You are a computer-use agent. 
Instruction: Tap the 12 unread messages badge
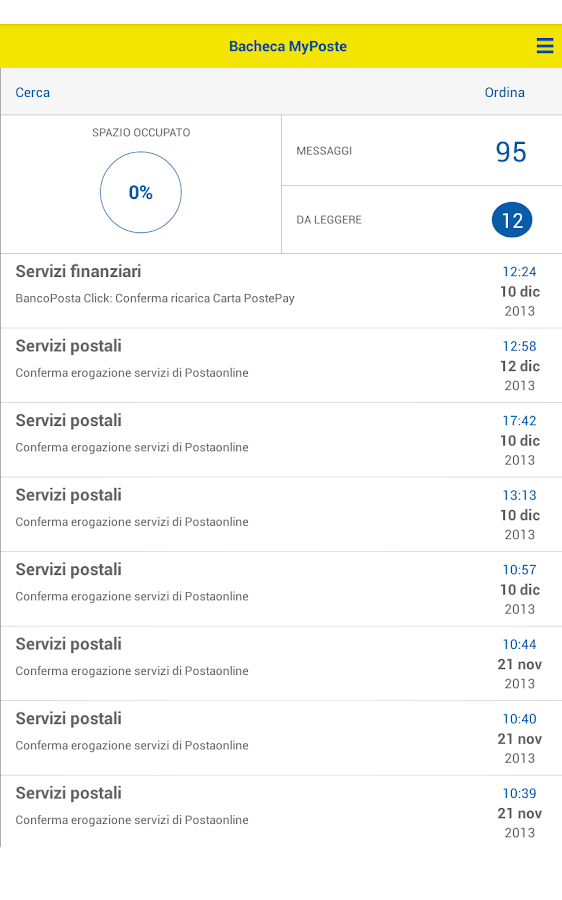[512, 220]
